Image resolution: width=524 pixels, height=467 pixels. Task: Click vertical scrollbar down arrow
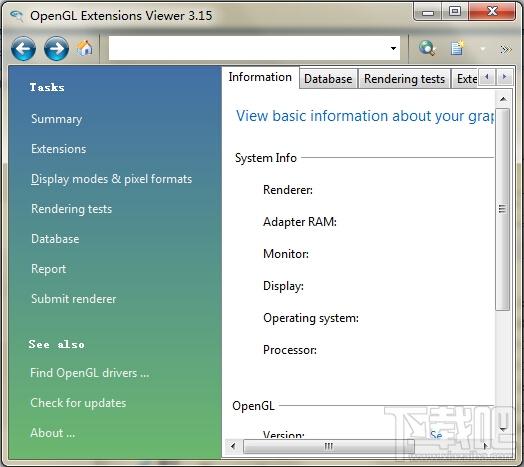[503, 429]
